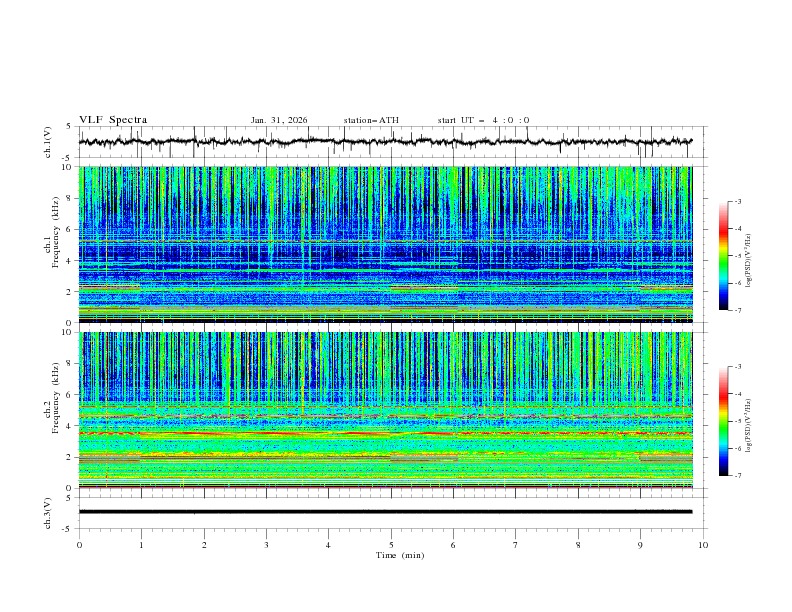
Task: Click time axis tick label "2"
Action: (x=204, y=545)
